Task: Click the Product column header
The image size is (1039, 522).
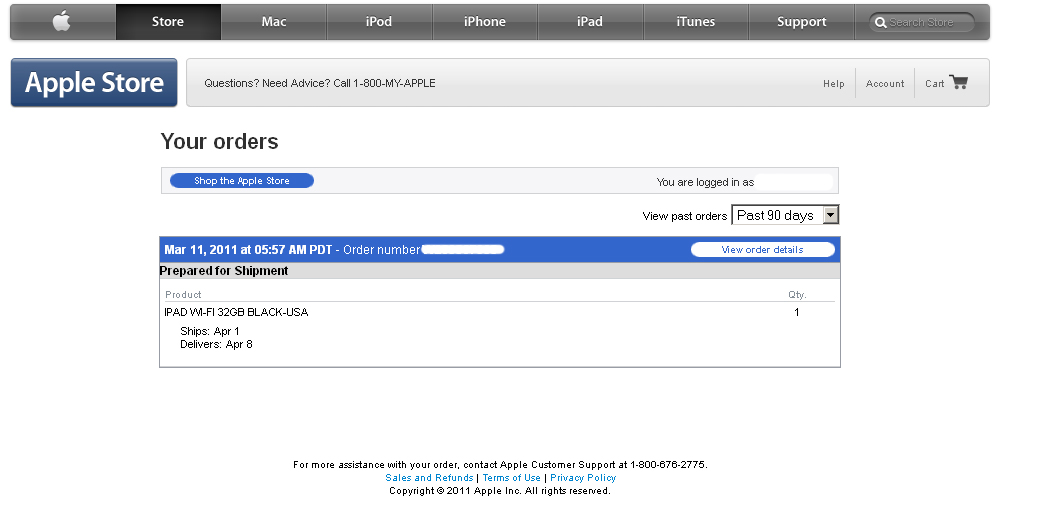Action: [x=184, y=295]
